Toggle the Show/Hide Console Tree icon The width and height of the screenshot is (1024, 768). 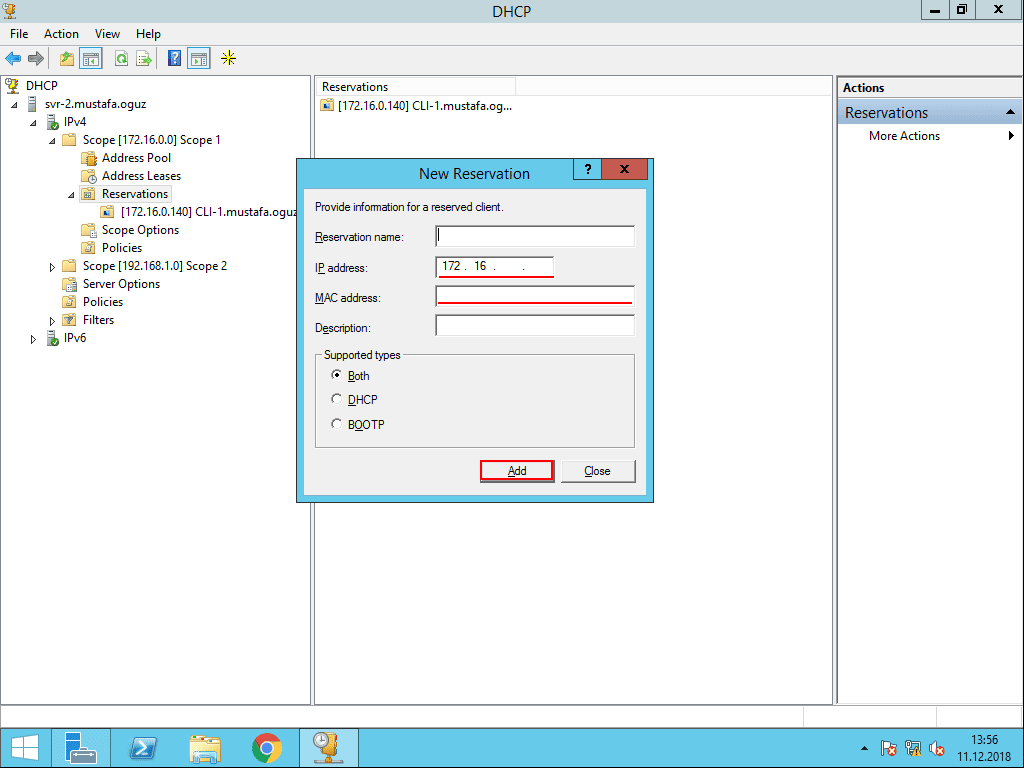click(91, 59)
